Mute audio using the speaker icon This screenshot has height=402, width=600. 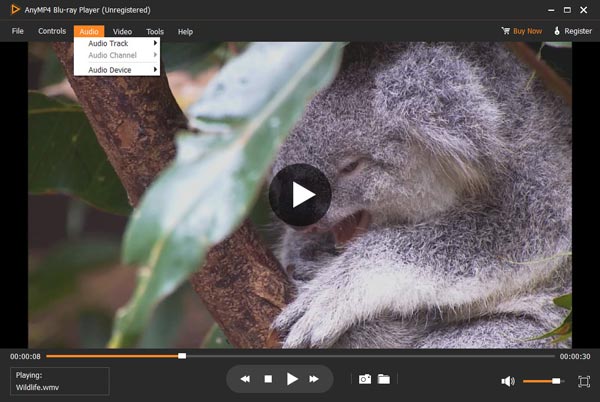pos(507,381)
